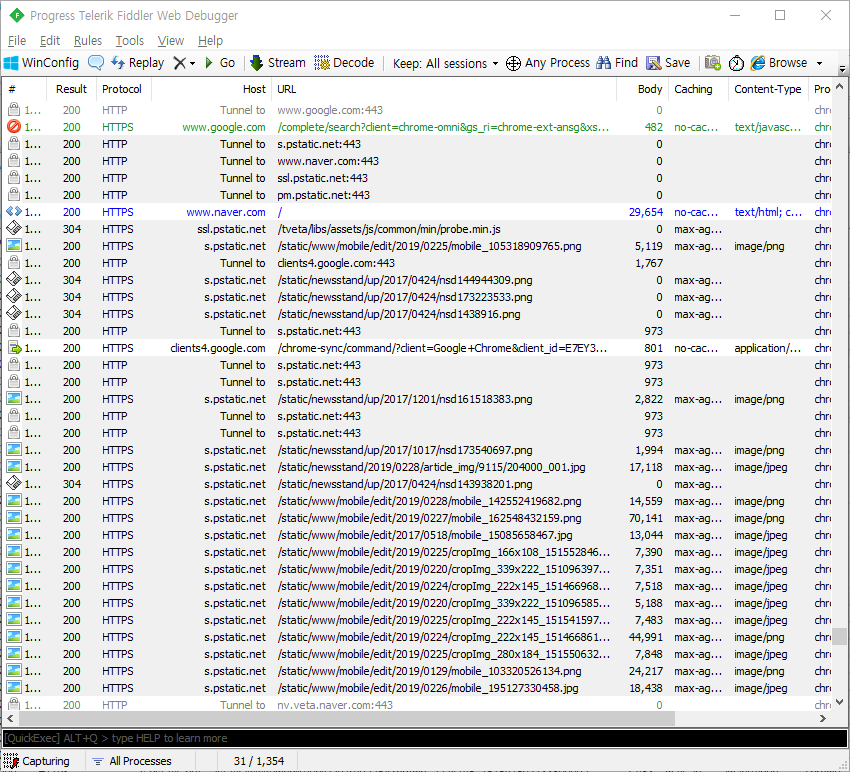850x772 pixels.
Task: Click the horizontal scrollbar thumb
Action: pos(347,718)
